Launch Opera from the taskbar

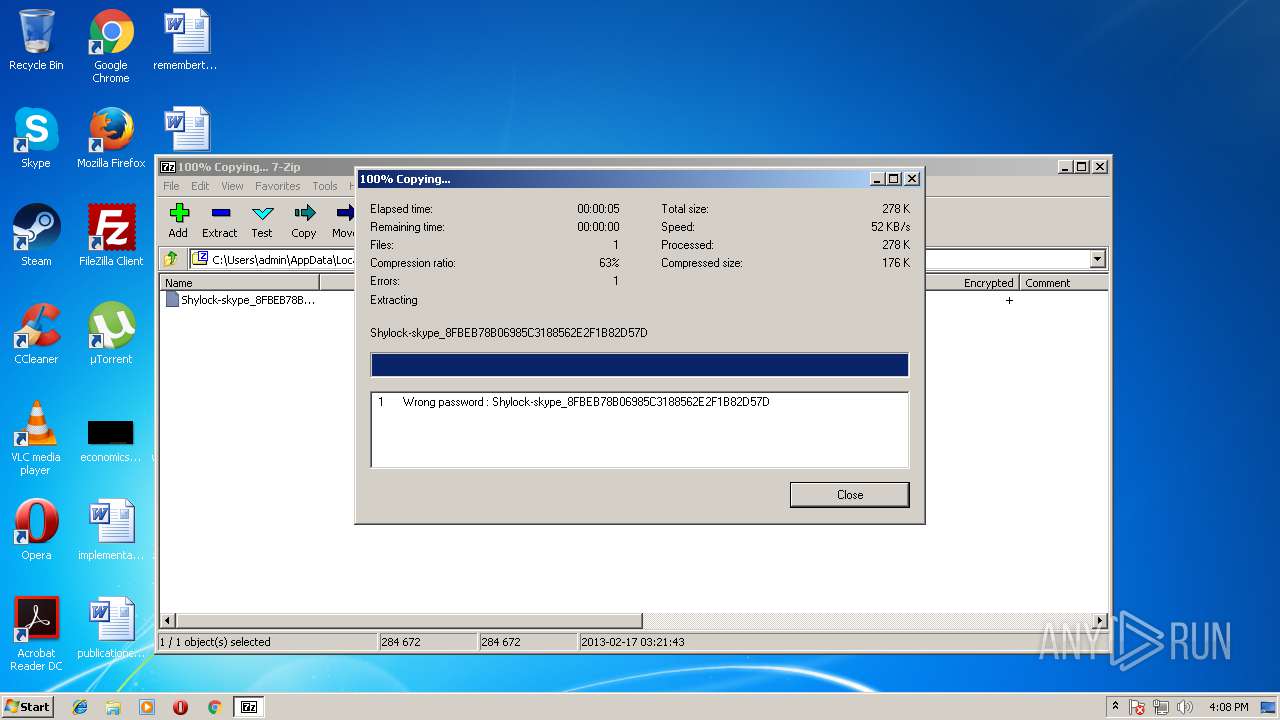point(180,707)
